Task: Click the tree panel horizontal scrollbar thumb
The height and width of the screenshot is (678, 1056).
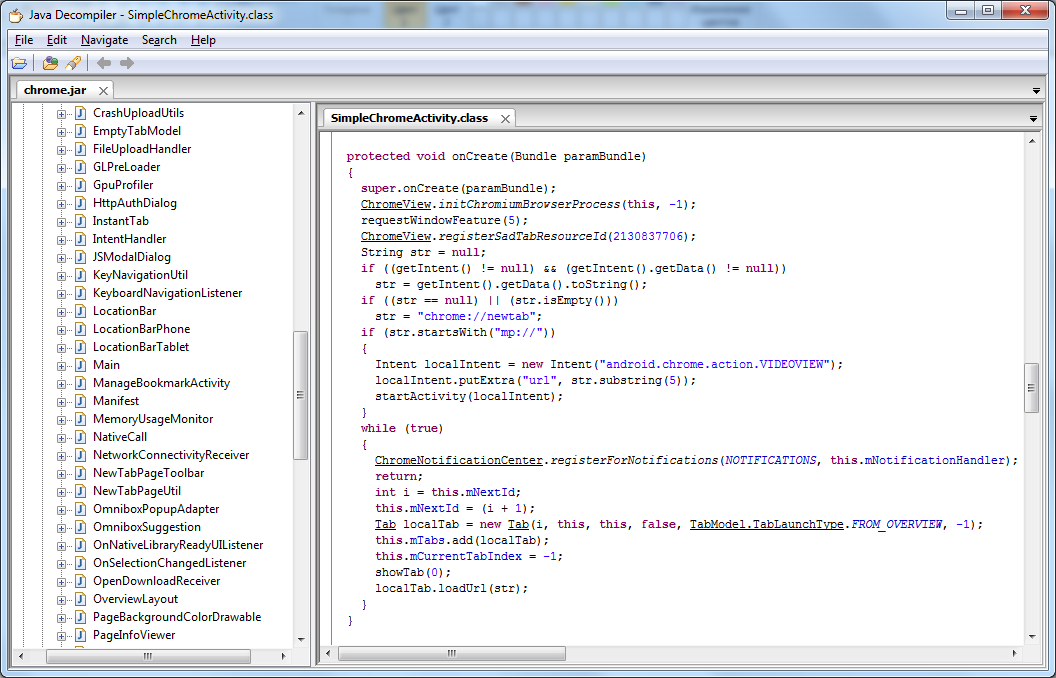Action: (x=148, y=656)
